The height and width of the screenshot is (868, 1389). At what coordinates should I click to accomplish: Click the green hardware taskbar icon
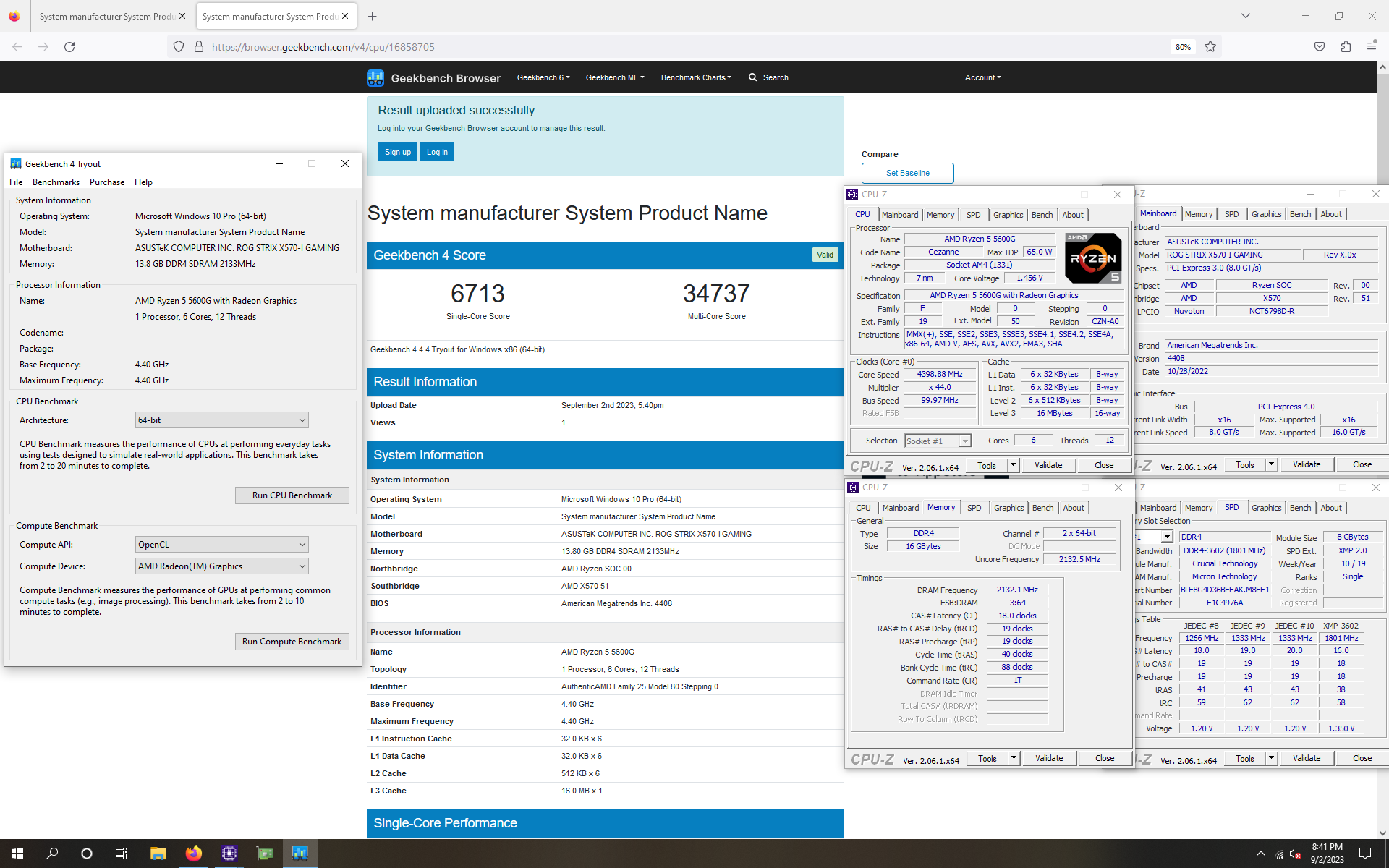265,854
